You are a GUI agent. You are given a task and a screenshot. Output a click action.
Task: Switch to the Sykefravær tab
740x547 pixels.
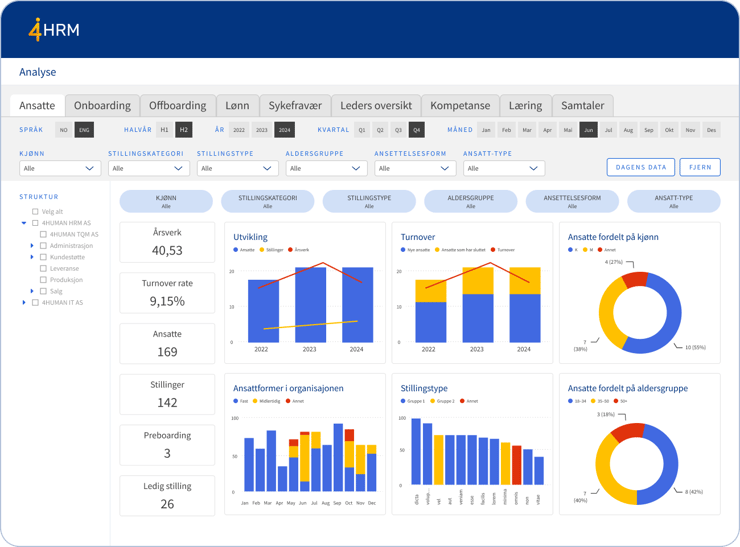coord(295,106)
